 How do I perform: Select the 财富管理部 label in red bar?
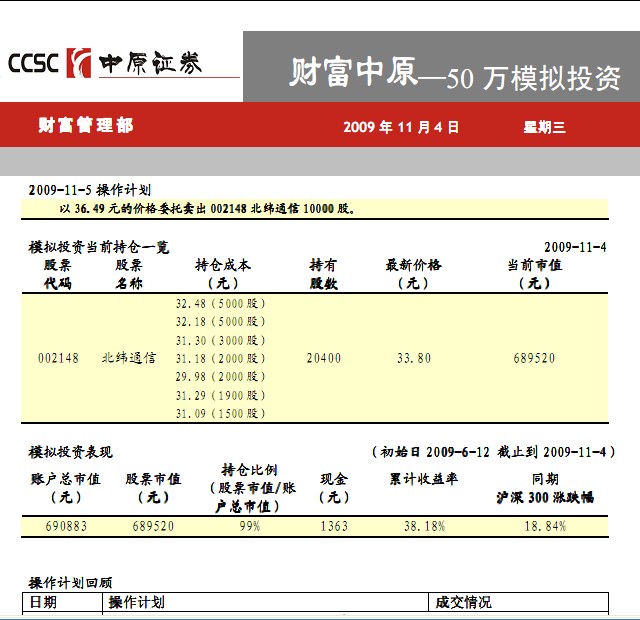pos(85,126)
